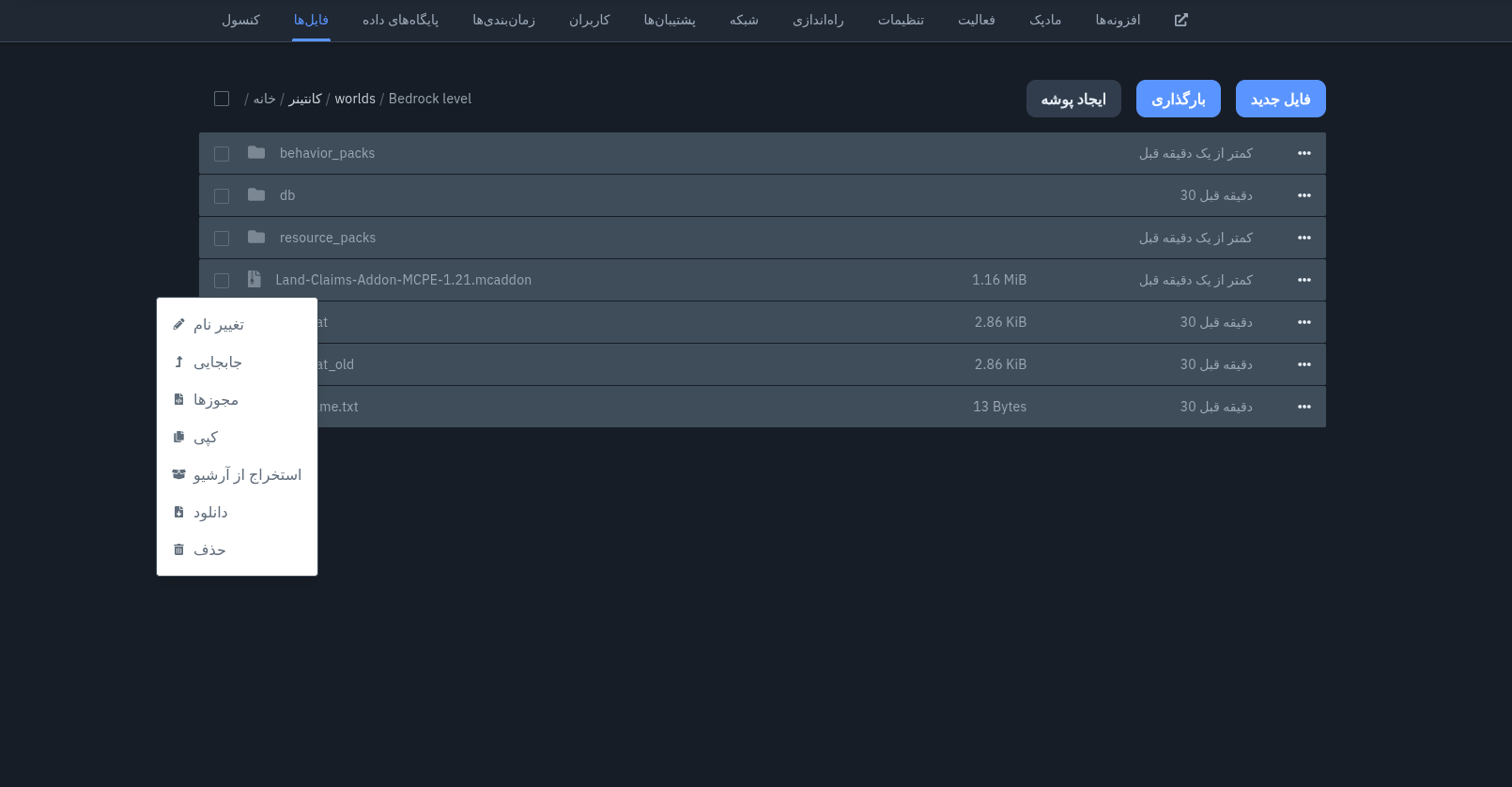1512x787 pixels.
Task: Open the three-dot menu for behavior_packs
Action: click(1304, 153)
